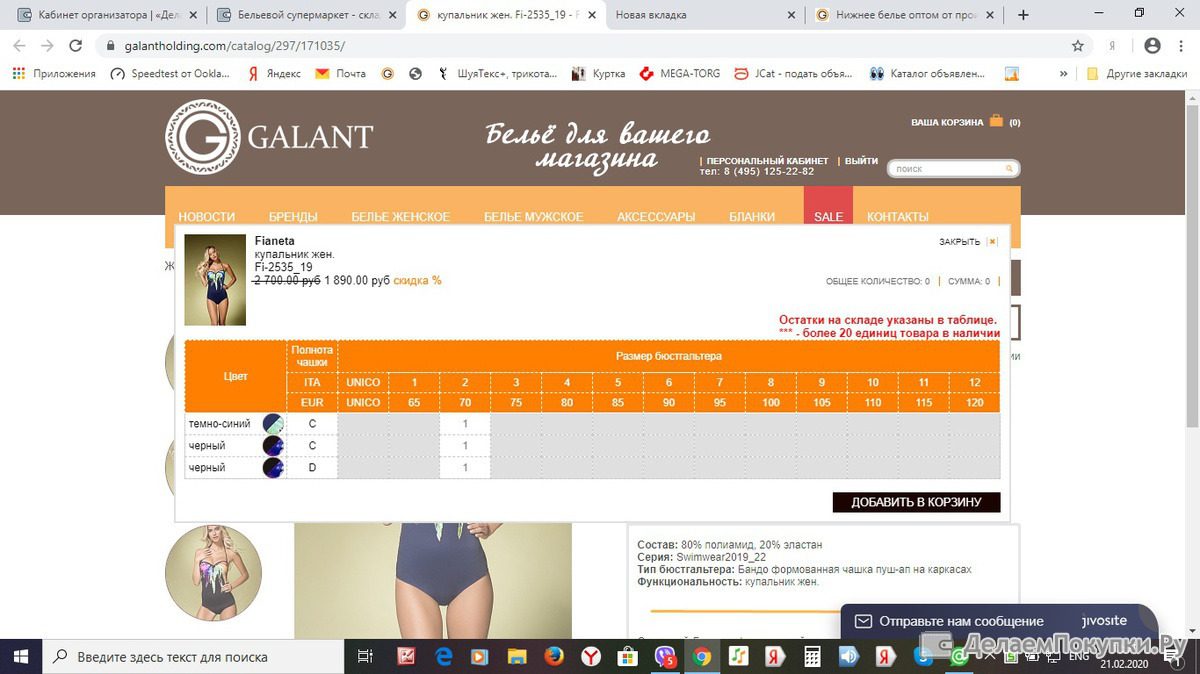Open Viber from the taskbar

coord(665,657)
